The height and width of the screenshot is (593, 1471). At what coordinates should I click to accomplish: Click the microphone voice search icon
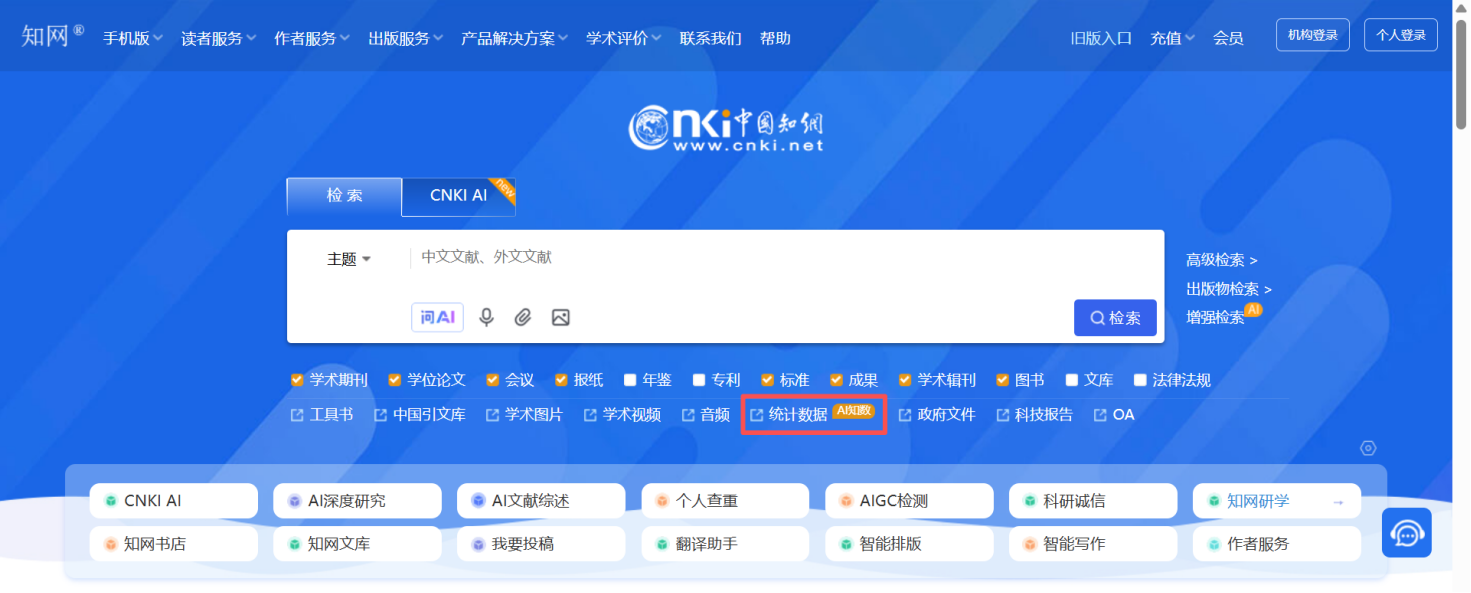[486, 317]
